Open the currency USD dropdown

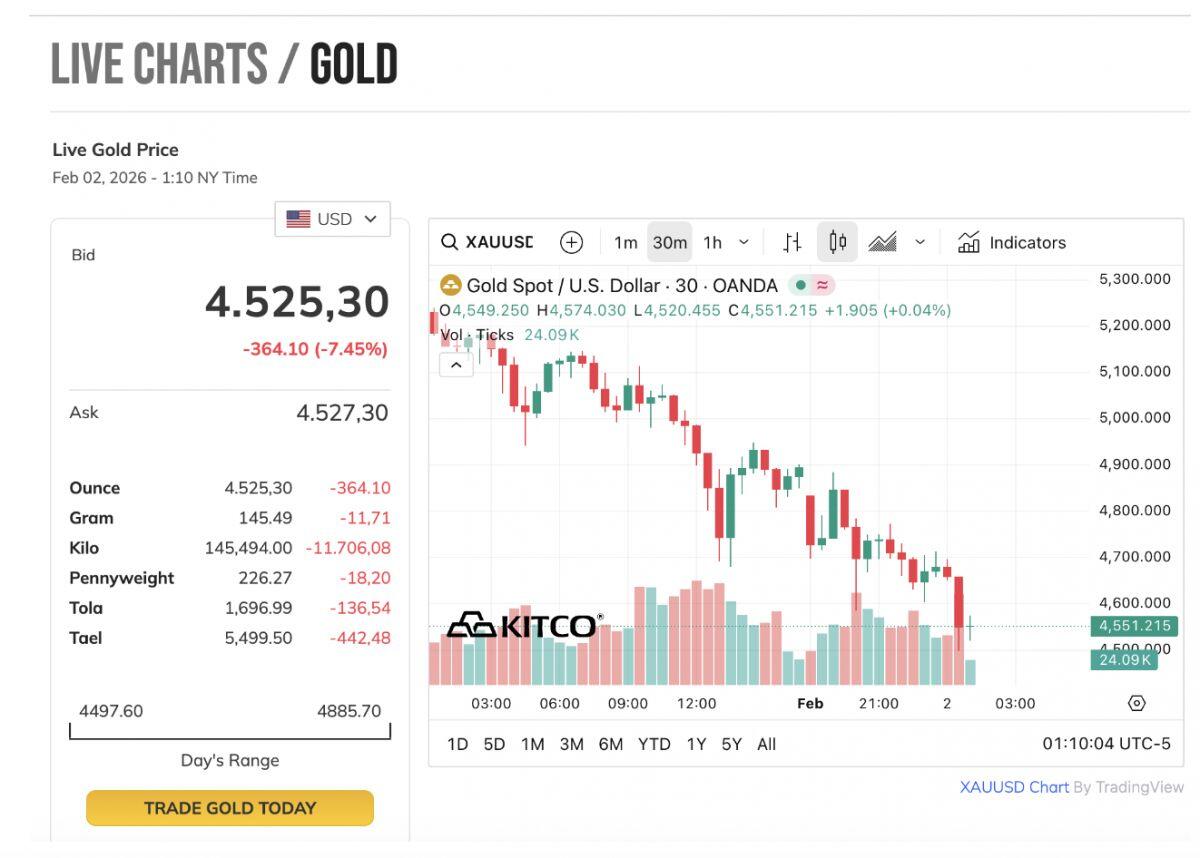[332, 218]
